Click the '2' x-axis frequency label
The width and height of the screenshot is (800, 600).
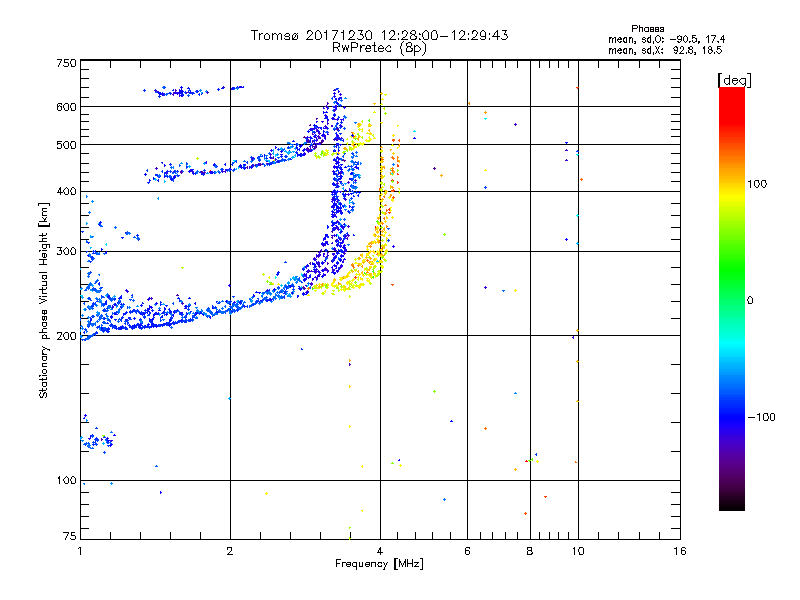(x=230, y=551)
